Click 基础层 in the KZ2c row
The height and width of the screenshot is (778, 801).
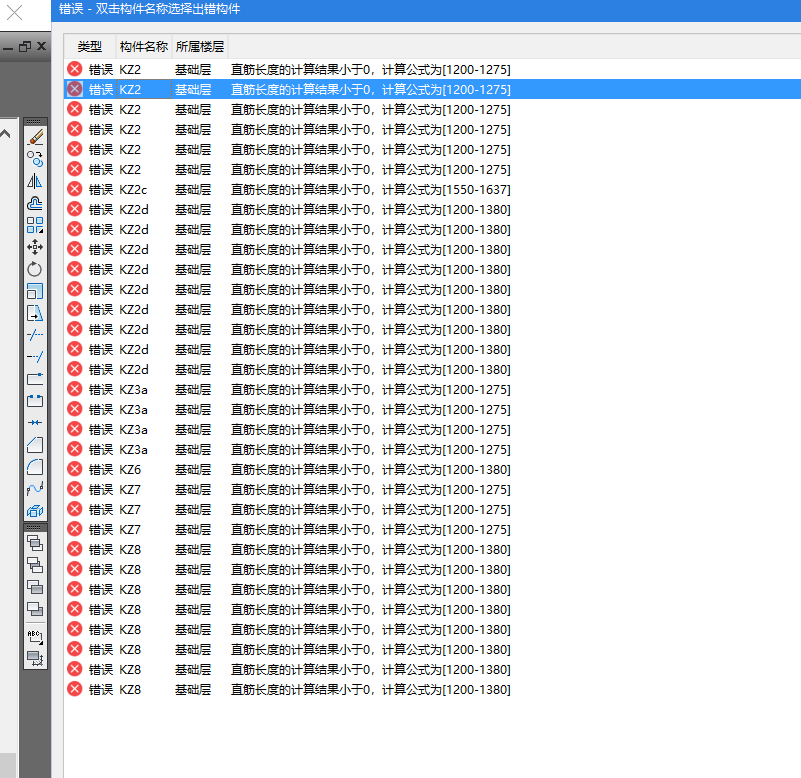point(193,190)
